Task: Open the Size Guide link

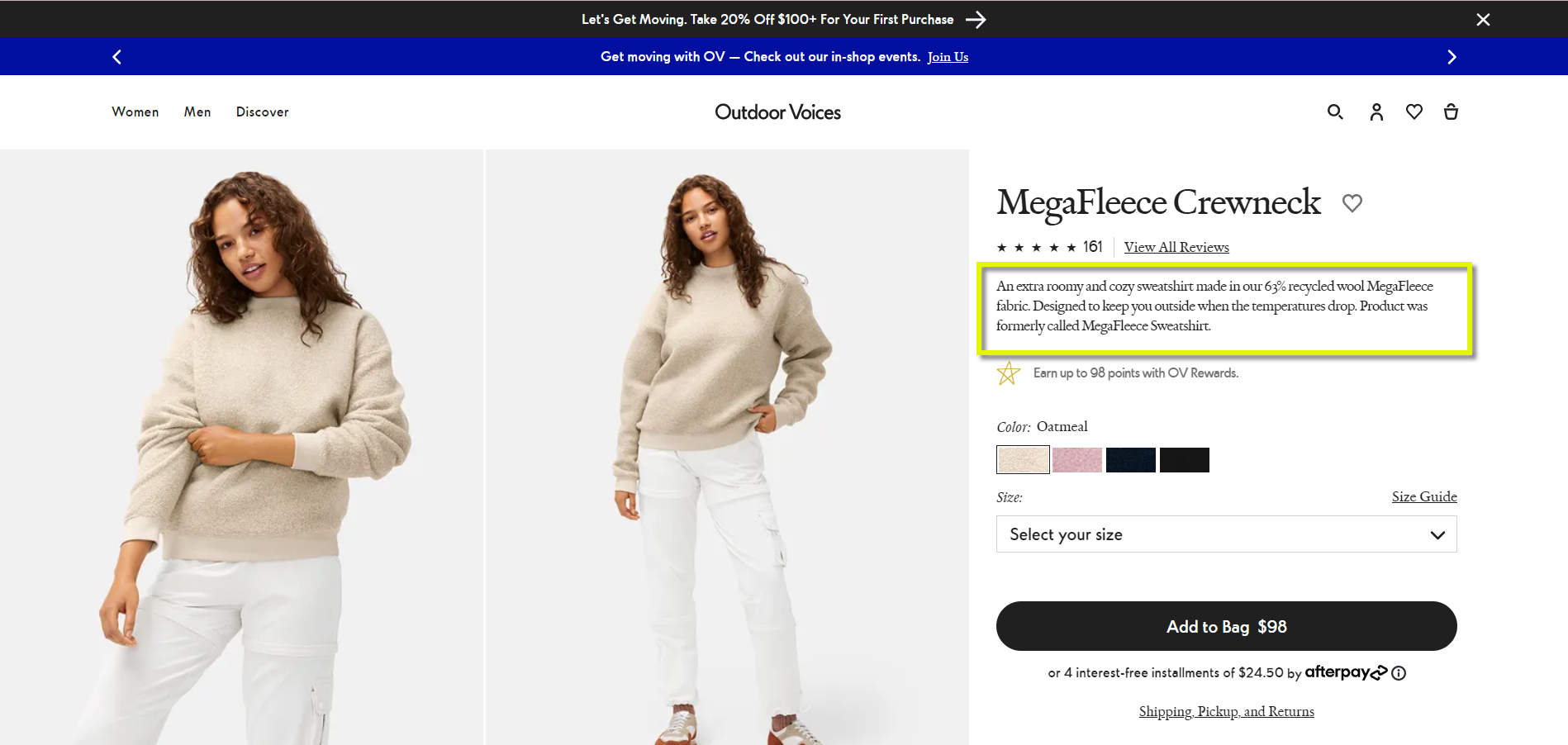Action: click(1424, 496)
